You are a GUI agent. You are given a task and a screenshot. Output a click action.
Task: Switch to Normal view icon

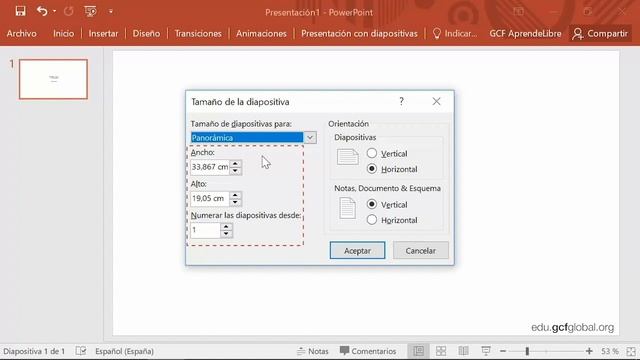pos(419,351)
